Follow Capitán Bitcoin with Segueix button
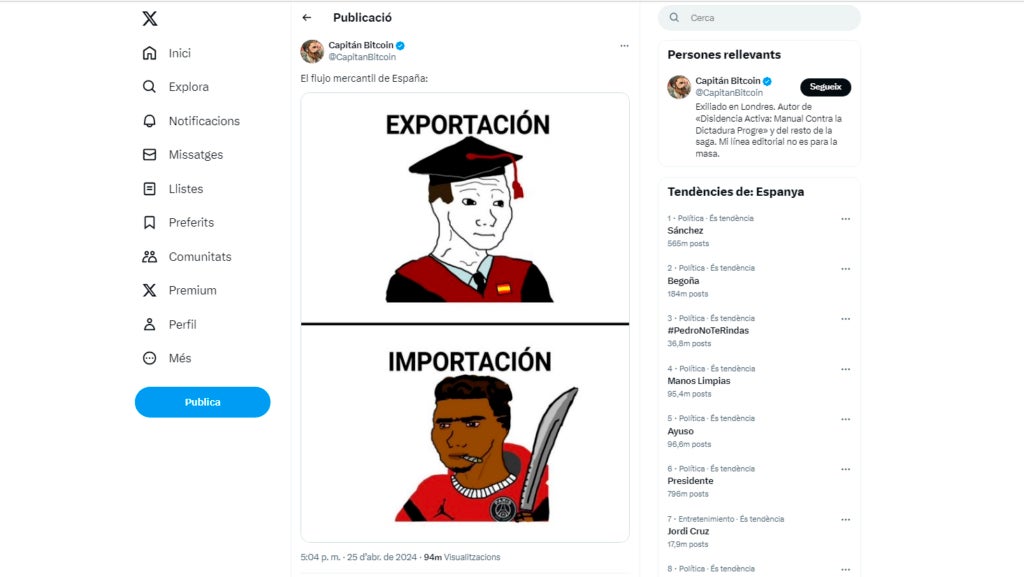This screenshot has width=1024, height=577. [825, 87]
